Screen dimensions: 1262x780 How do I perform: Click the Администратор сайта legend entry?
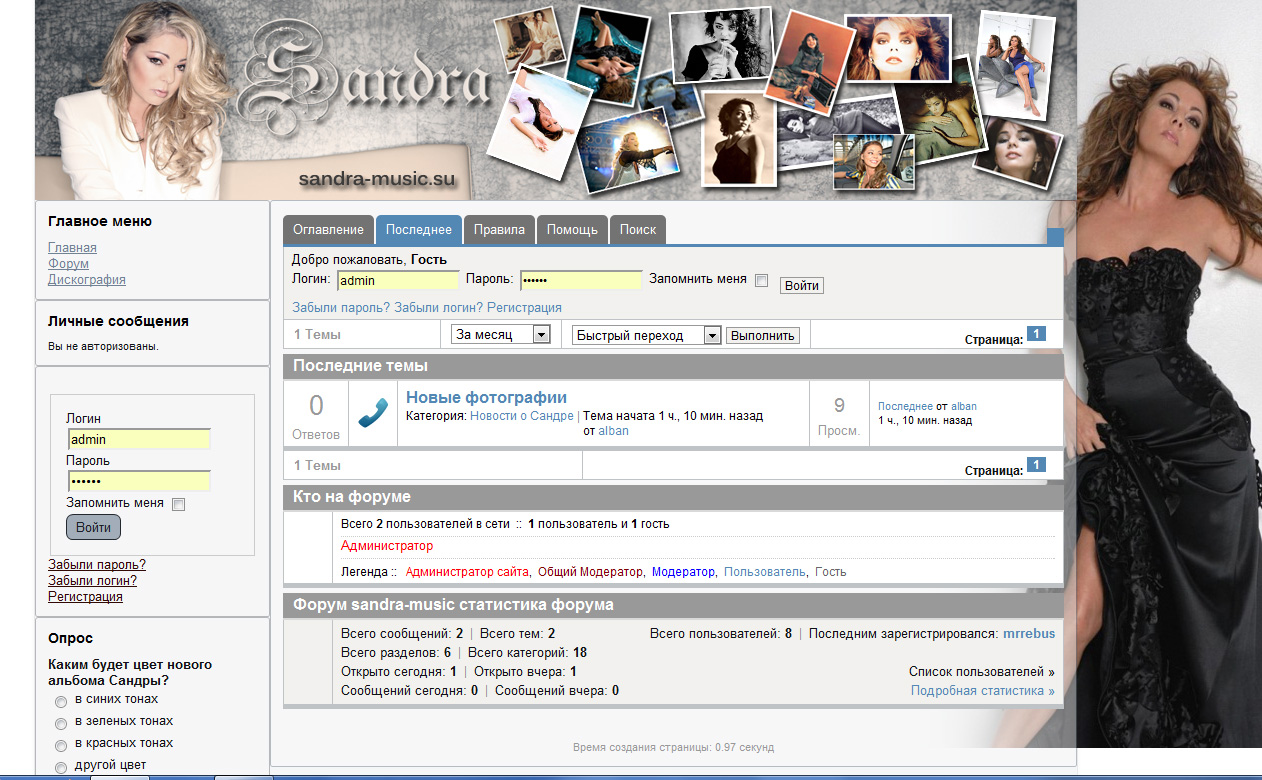467,572
